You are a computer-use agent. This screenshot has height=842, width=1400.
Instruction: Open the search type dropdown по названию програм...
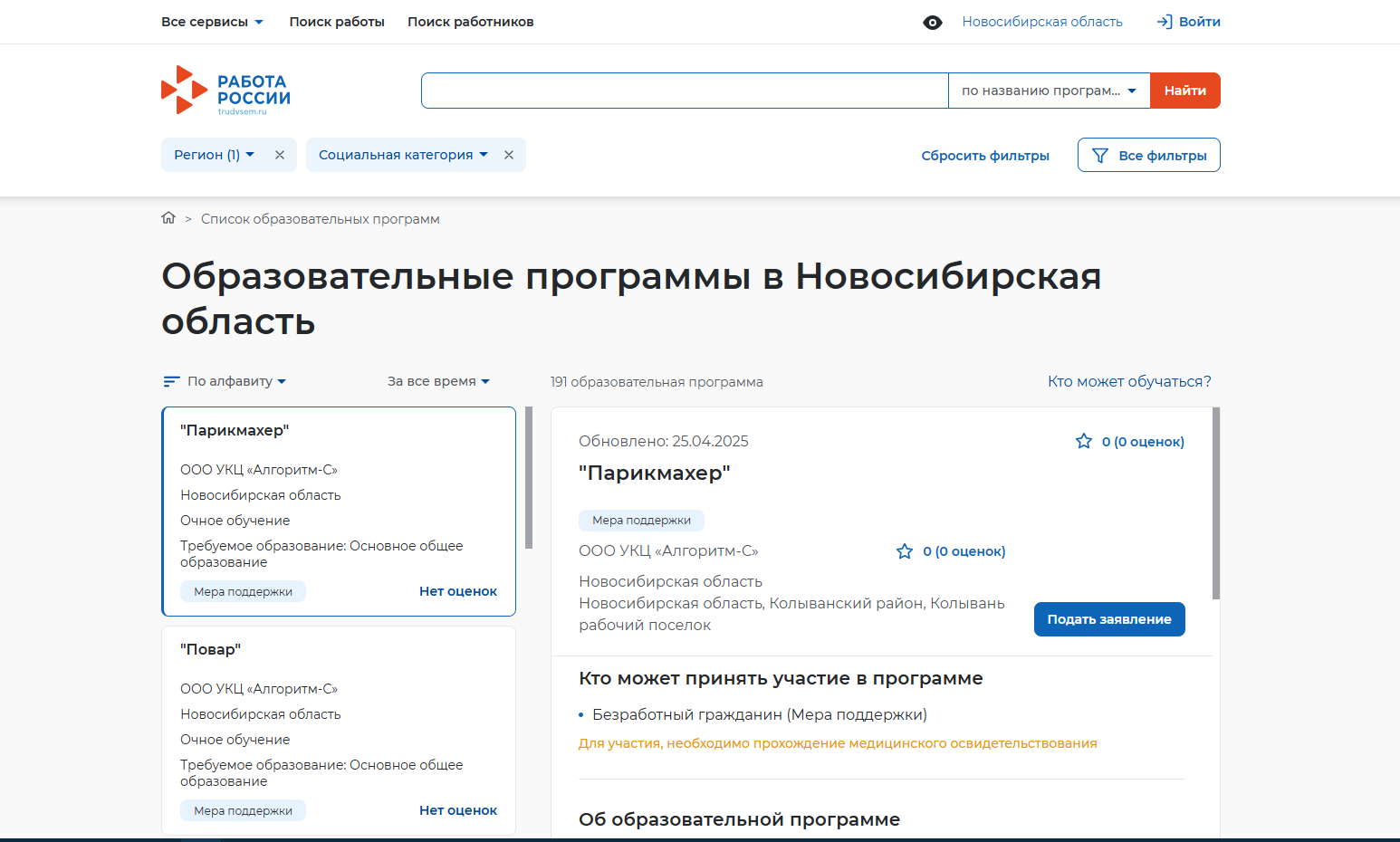pyautogui.click(x=1049, y=91)
